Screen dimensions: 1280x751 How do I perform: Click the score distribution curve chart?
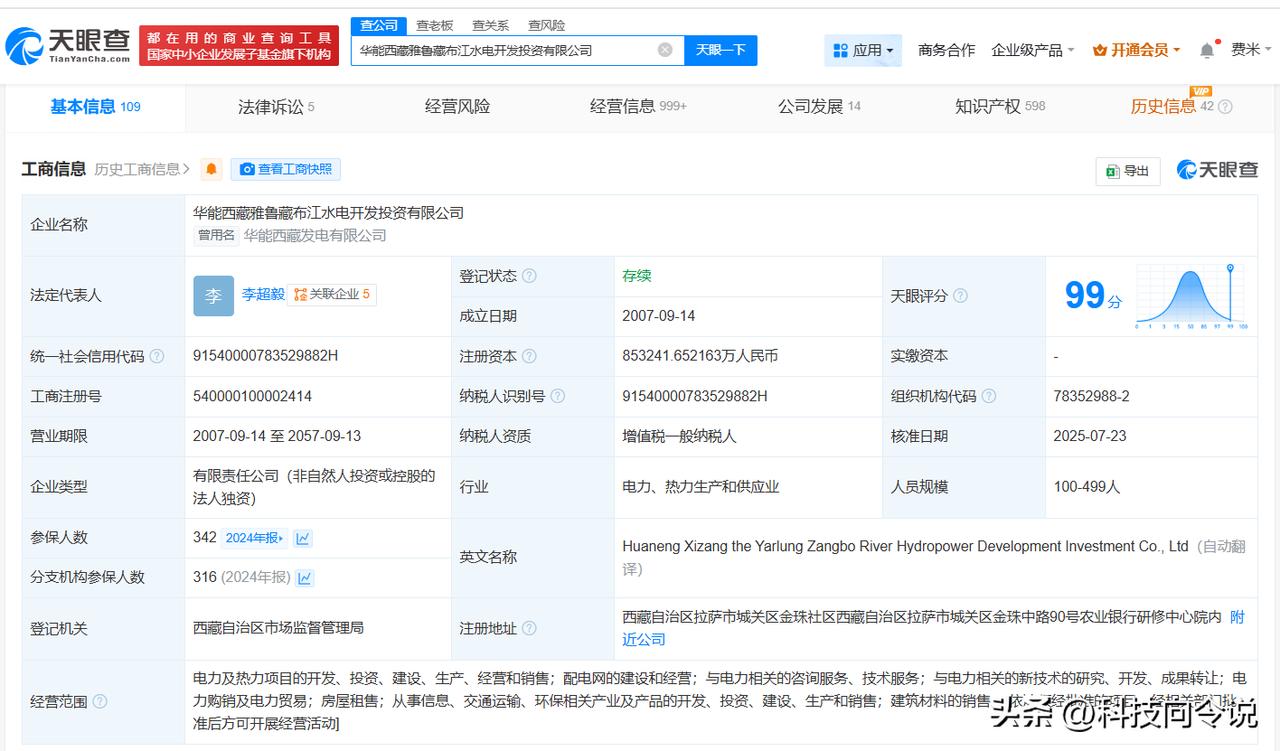point(1191,297)
